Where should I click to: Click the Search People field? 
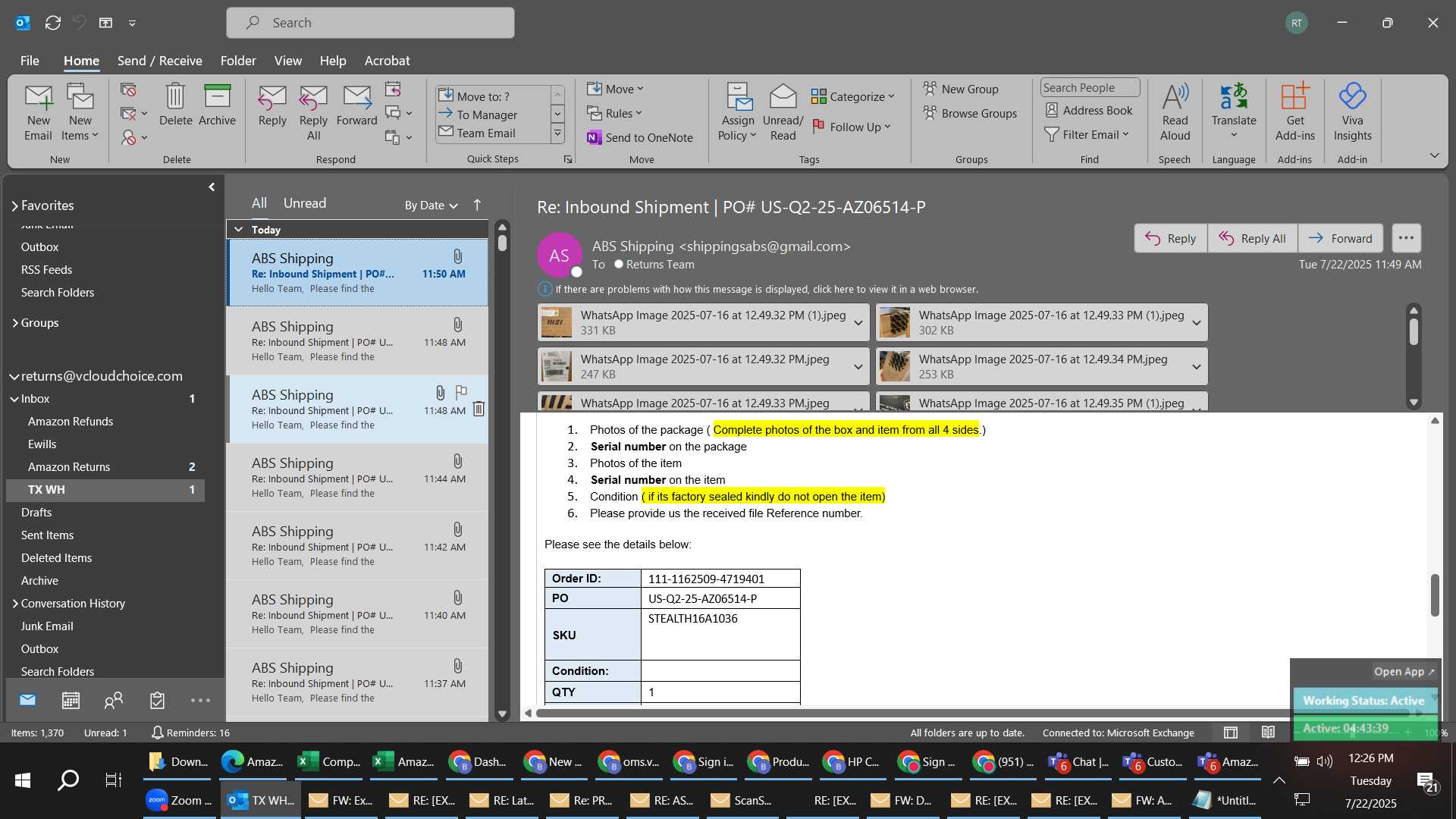click(x=1089, y=88)
